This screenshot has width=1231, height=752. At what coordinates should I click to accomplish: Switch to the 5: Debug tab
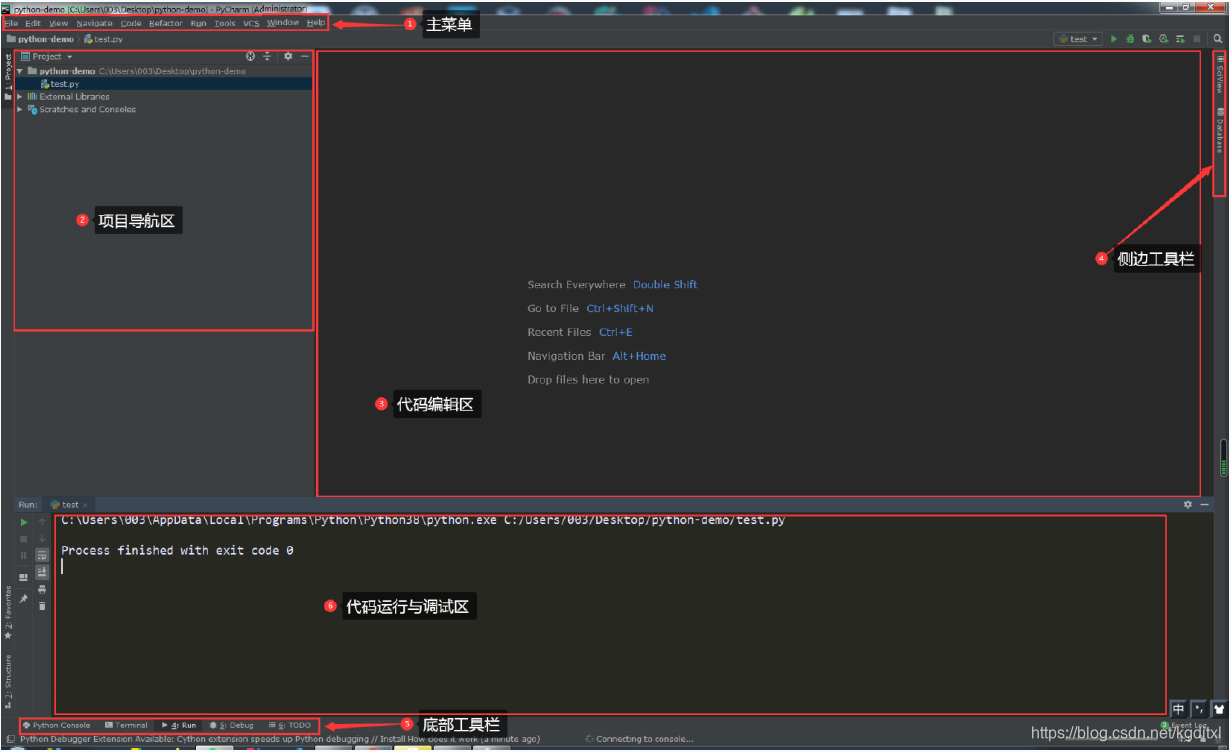(232, 725)
